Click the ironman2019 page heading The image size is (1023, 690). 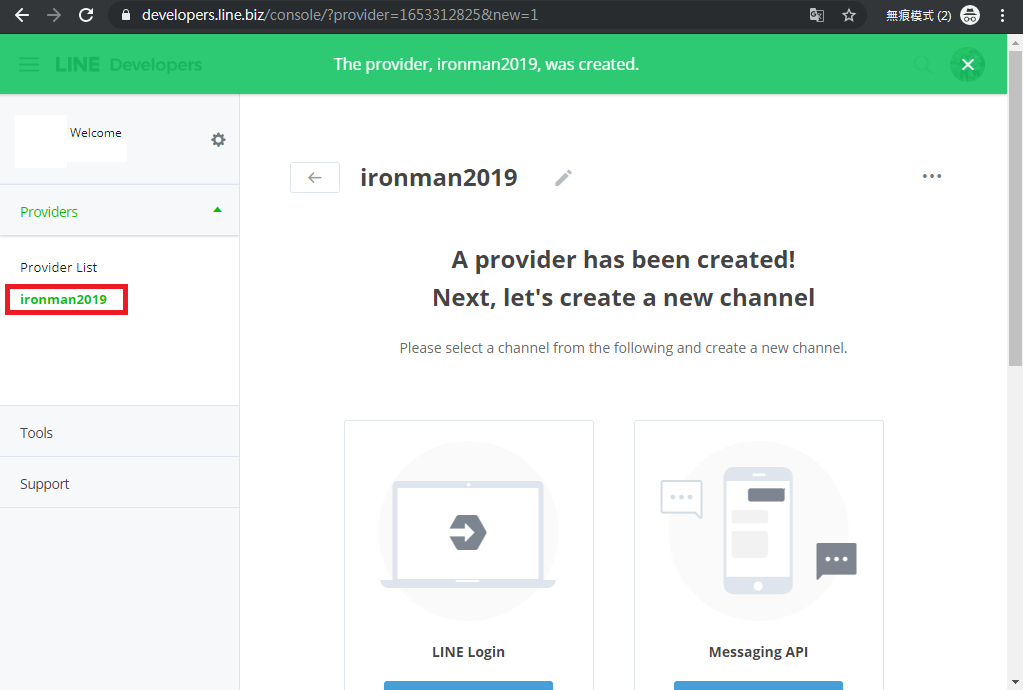pyautogui.click(x=438, y=177)
